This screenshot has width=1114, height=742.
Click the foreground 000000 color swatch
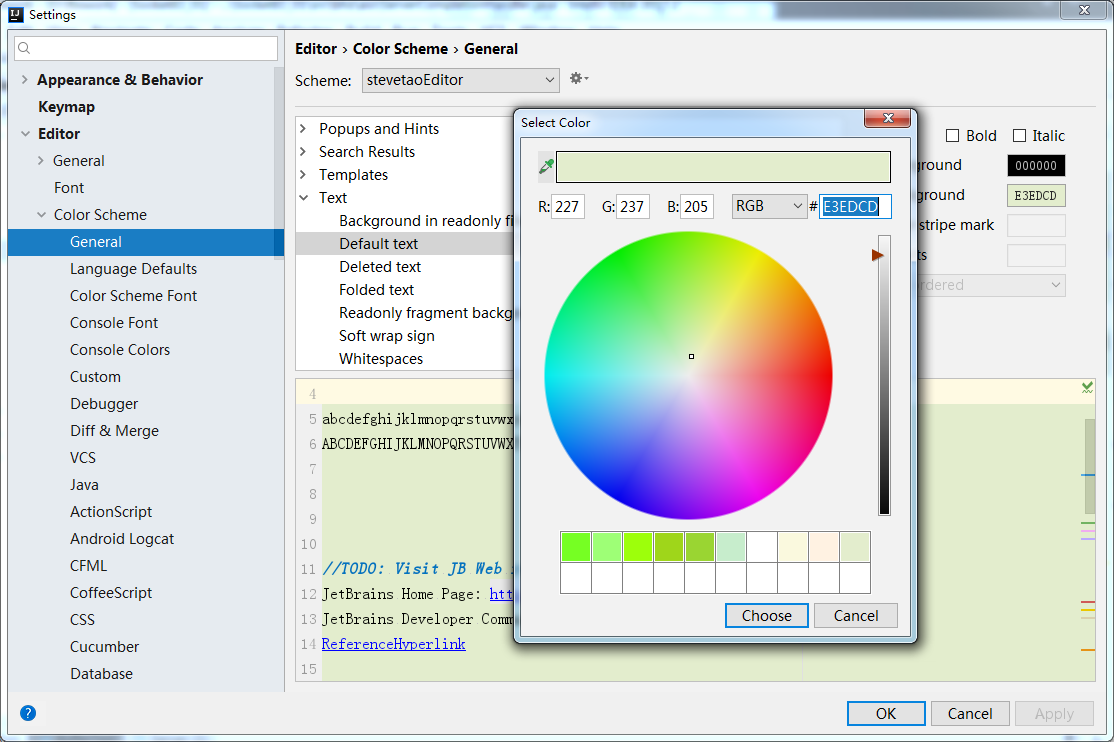pyautogui.click(x=1036, y=166)
